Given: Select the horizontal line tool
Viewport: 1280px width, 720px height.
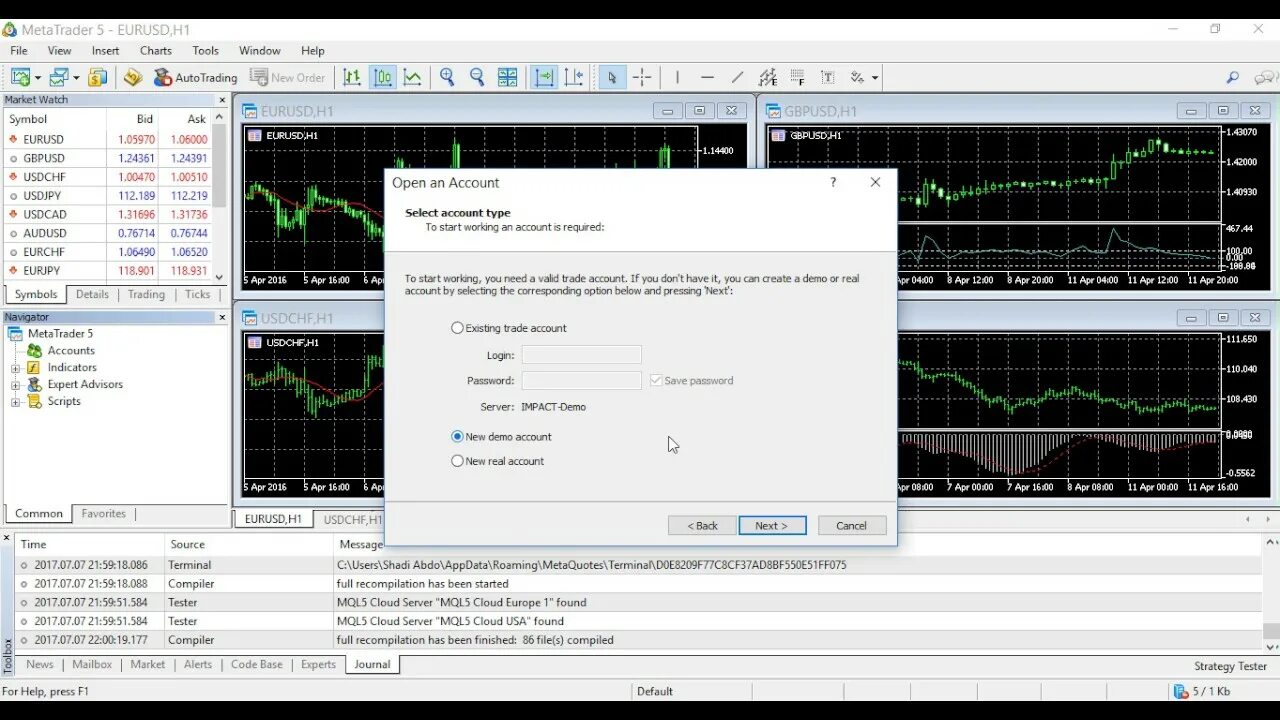Looking at the screenshot, I should point(707,77).
